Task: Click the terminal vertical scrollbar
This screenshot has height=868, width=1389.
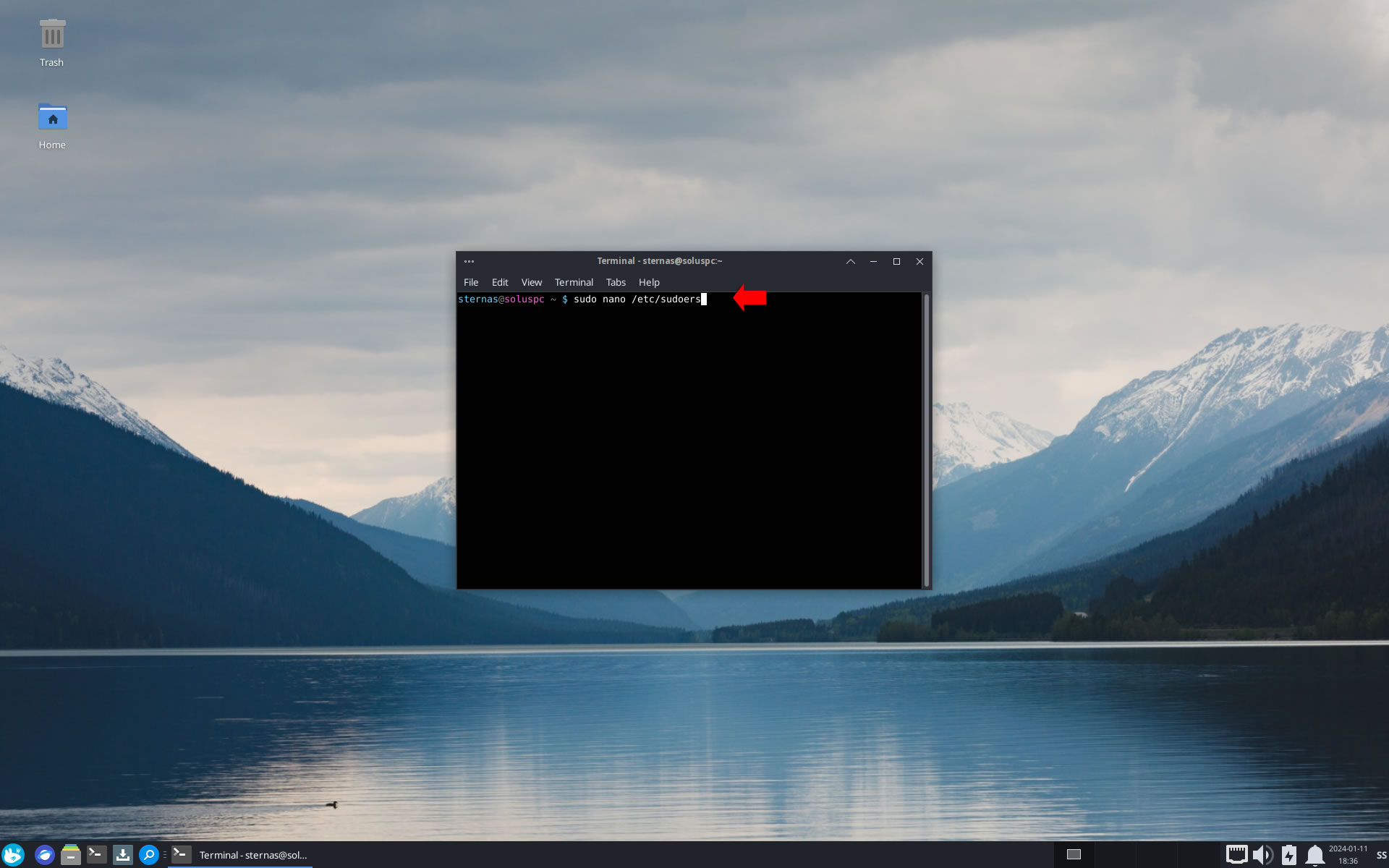Action: 926,440
